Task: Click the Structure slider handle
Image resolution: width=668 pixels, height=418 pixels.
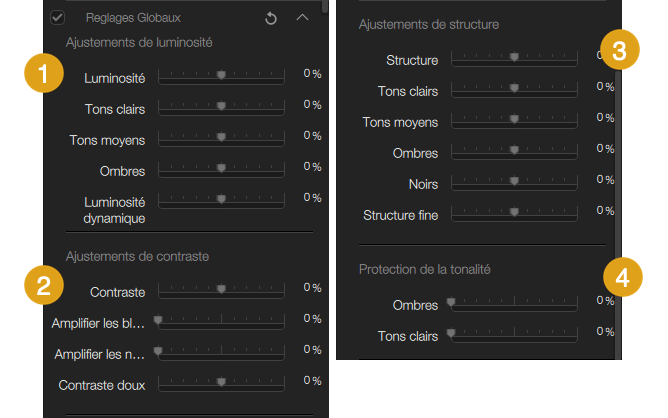Action: (515, 57)
